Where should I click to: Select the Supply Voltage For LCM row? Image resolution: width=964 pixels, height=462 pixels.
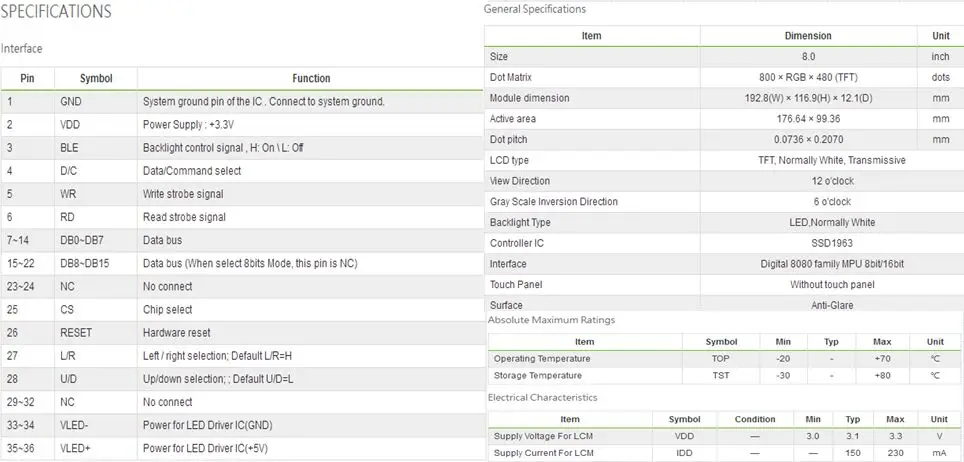point(724,436)
